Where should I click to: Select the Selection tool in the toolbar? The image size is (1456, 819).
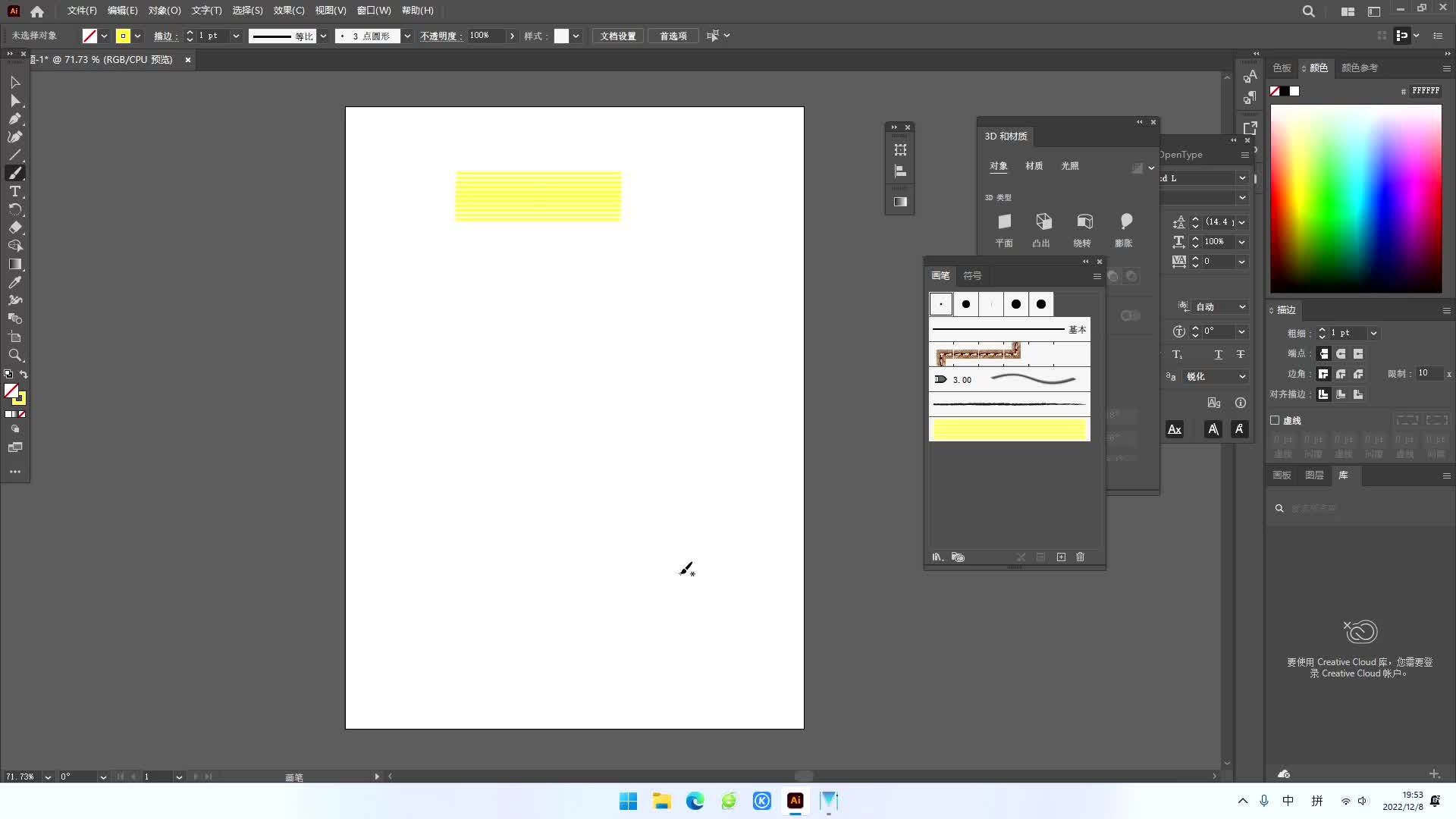15,82
